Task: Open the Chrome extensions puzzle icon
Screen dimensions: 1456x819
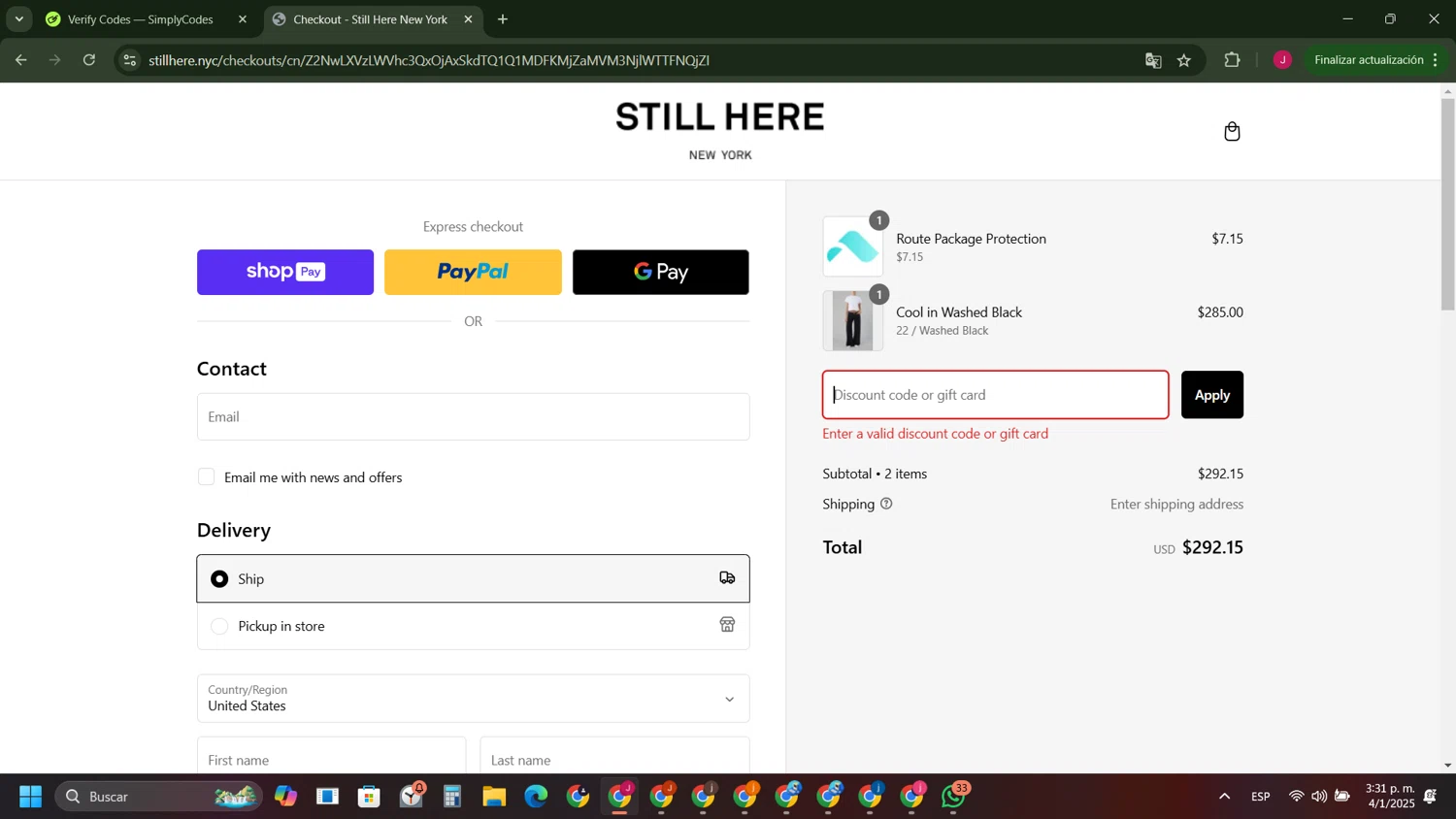Action: (1232, 60)
